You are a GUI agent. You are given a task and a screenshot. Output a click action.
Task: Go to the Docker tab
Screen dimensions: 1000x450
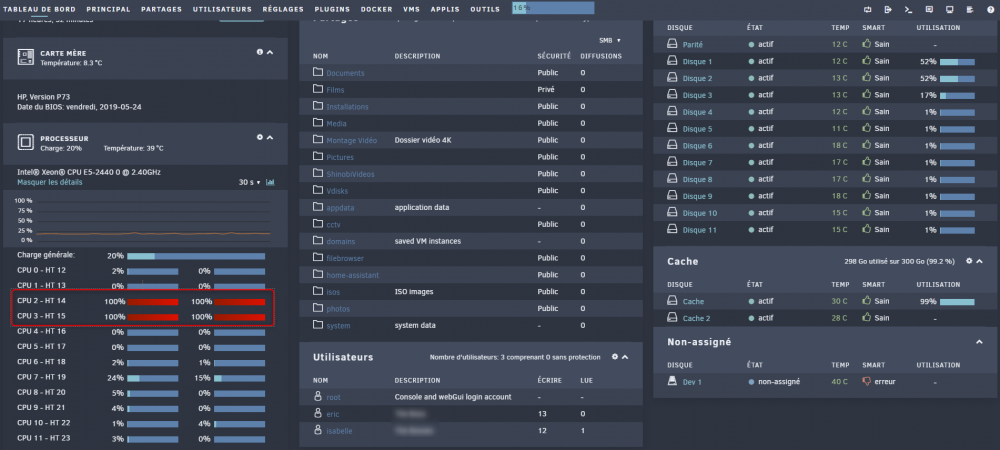coord(376,10)
